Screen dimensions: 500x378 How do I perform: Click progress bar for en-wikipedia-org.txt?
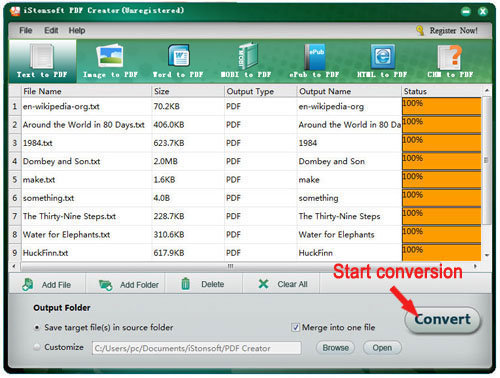pos(442,106)
